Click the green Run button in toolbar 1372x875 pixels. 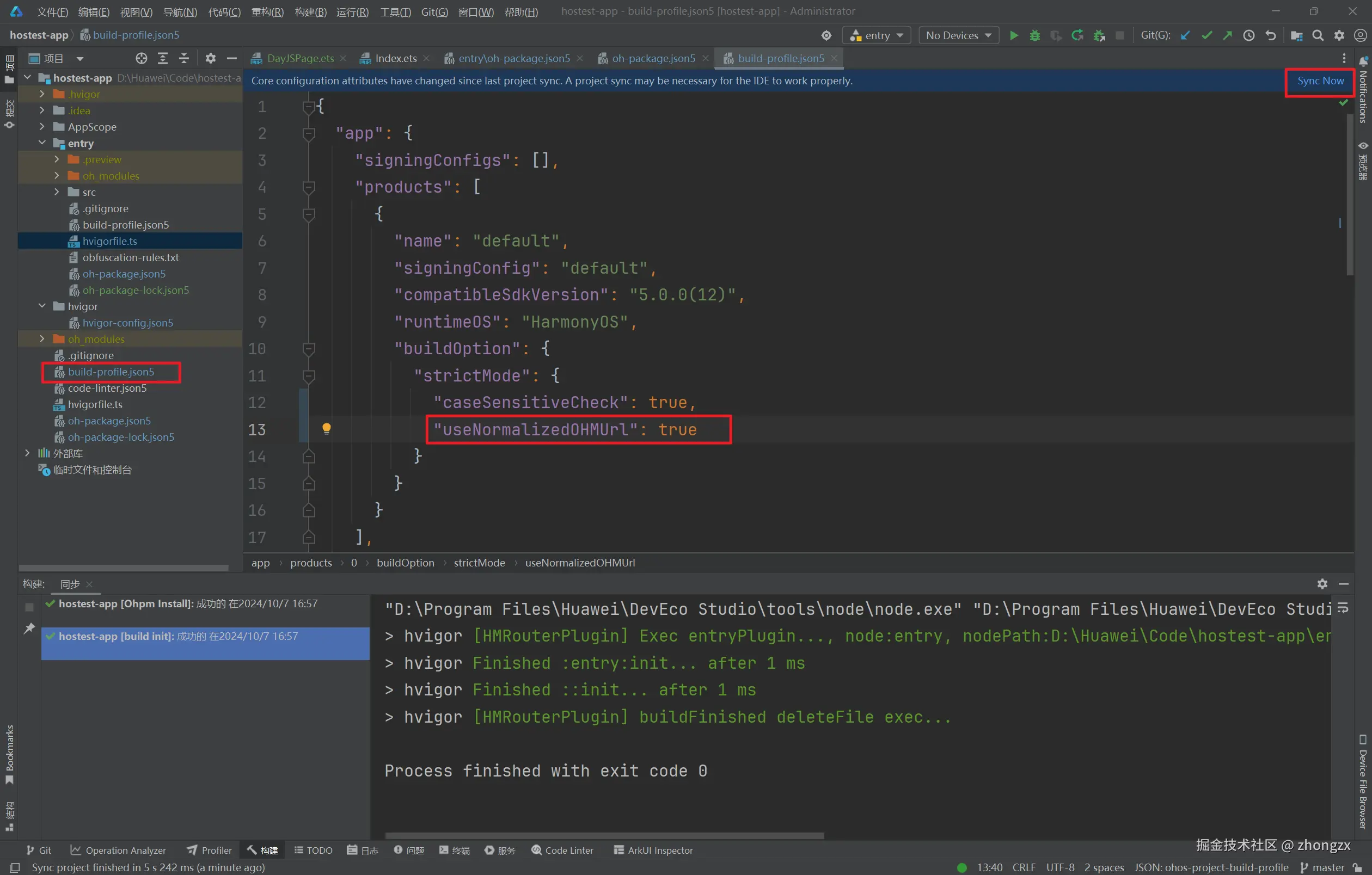tap(1014, 35)
